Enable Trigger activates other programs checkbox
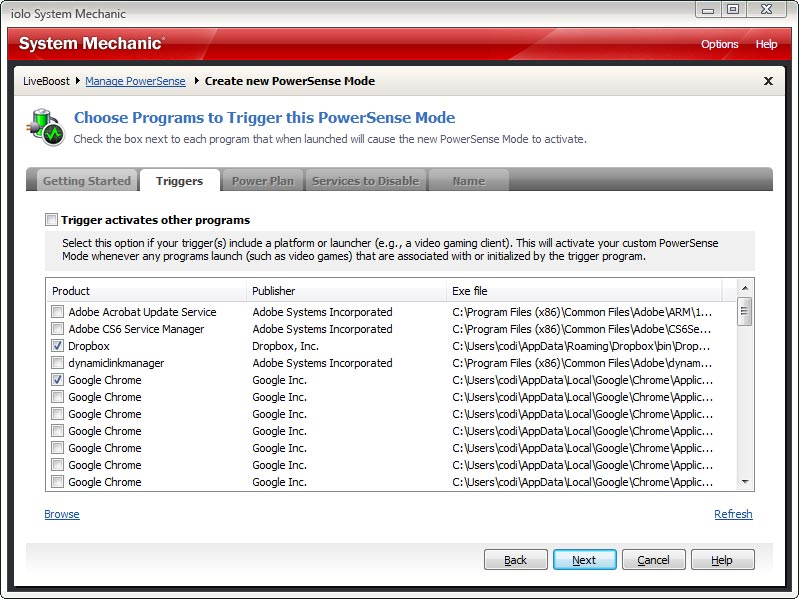 [x=51, y=220]
